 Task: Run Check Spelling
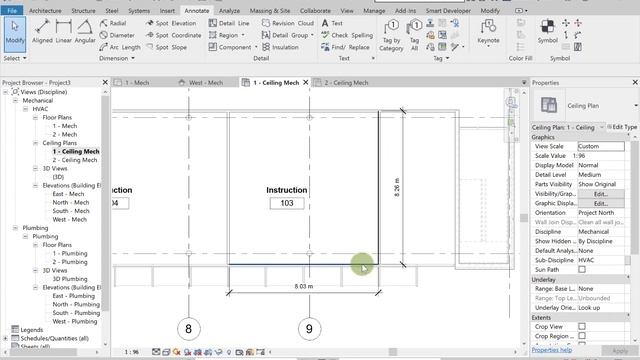[347, 35]
